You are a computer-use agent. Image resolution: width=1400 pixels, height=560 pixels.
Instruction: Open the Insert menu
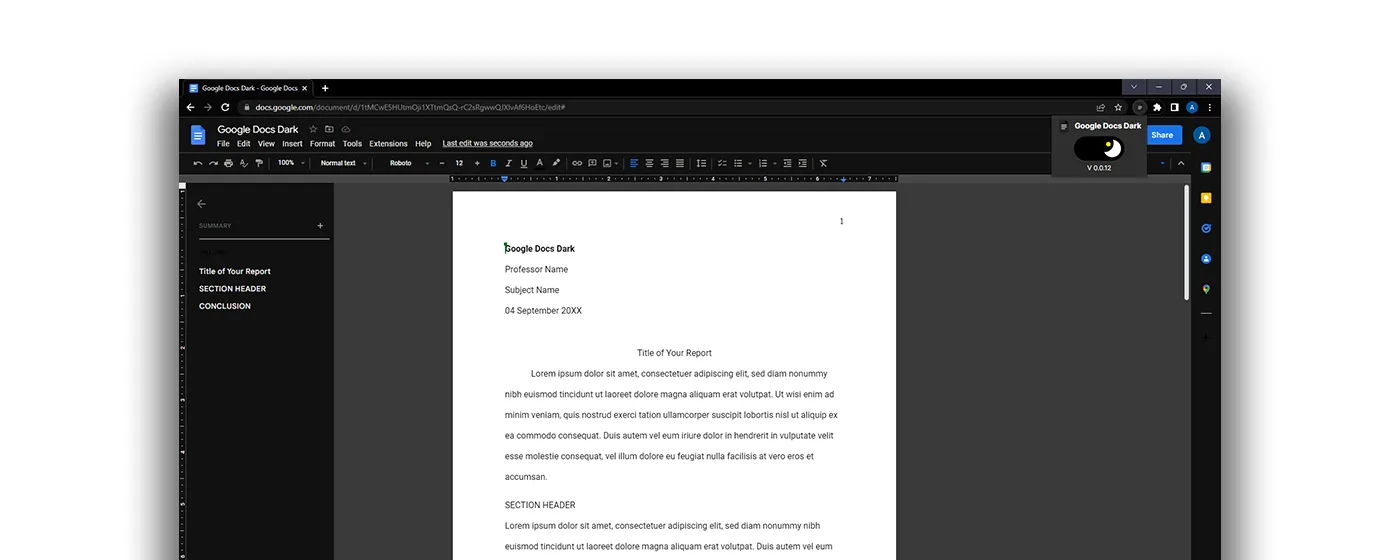point(292,143)
